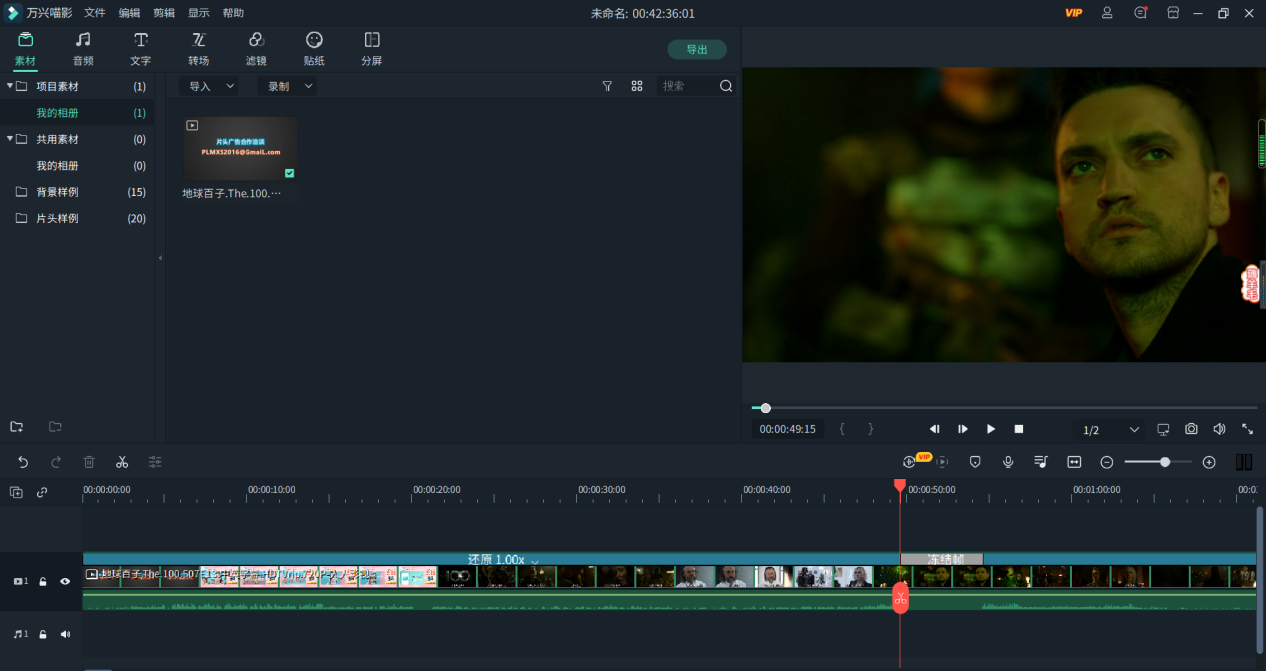Toggle visibility of video track 1
Image resolution: width=1266 pixels, height=671 pixels.
(x=65, y=581)
